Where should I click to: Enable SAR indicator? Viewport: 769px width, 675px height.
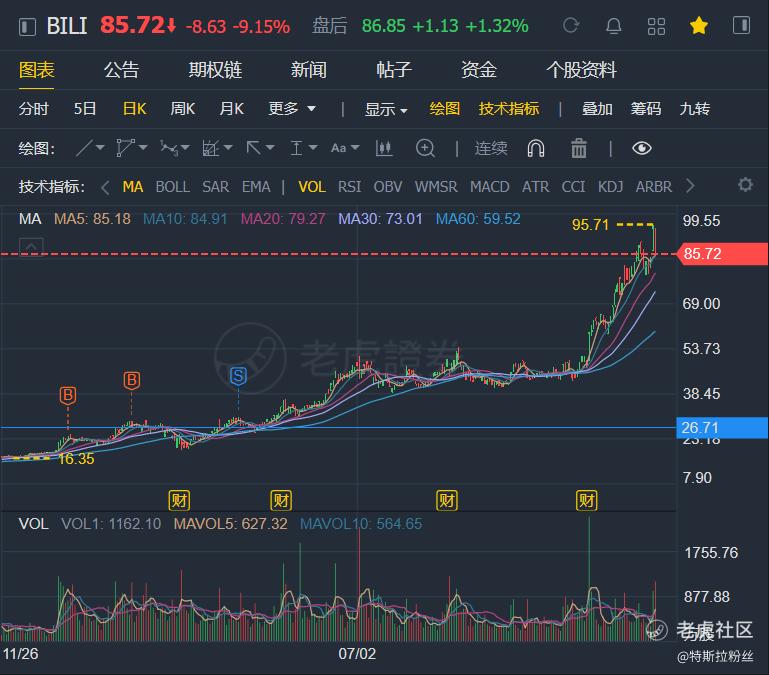[x=215, y=187]
